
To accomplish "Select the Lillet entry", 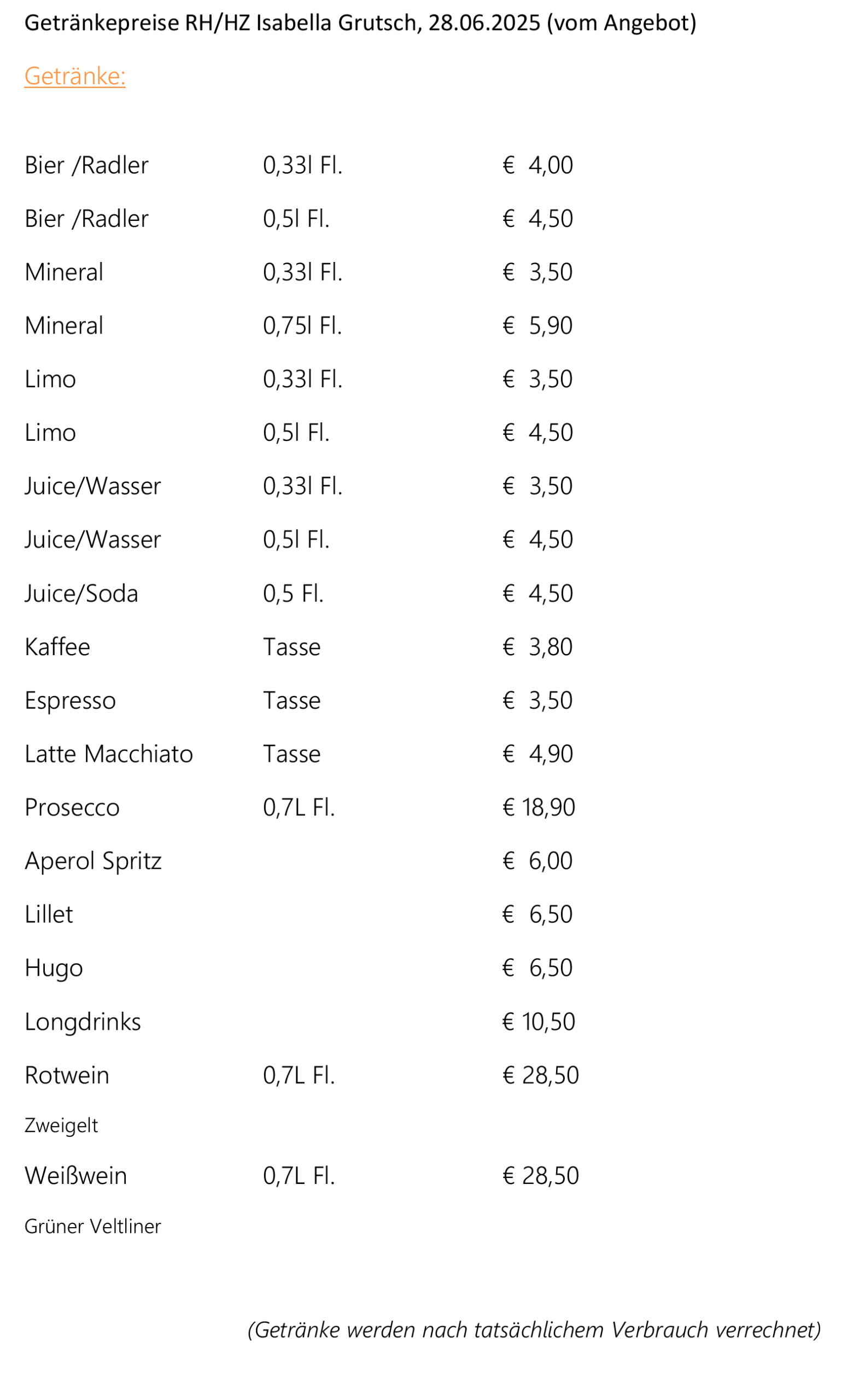I will [49, 915].
